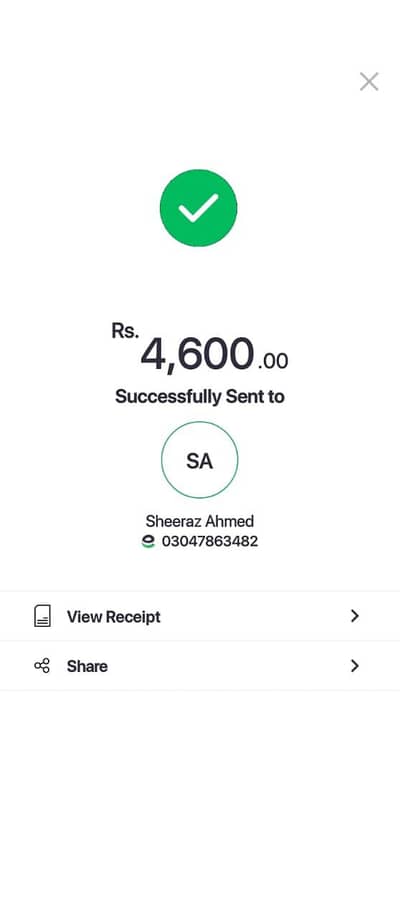Tap the white checkmark inside green circle
This screenshot has height=917, width=400.
199,208
